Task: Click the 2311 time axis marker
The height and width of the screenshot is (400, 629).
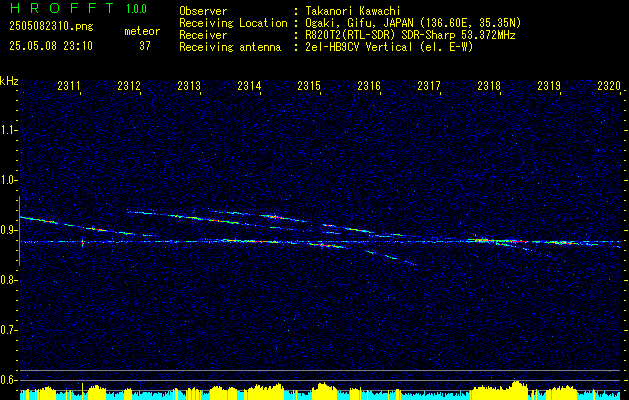Action: 69,85
